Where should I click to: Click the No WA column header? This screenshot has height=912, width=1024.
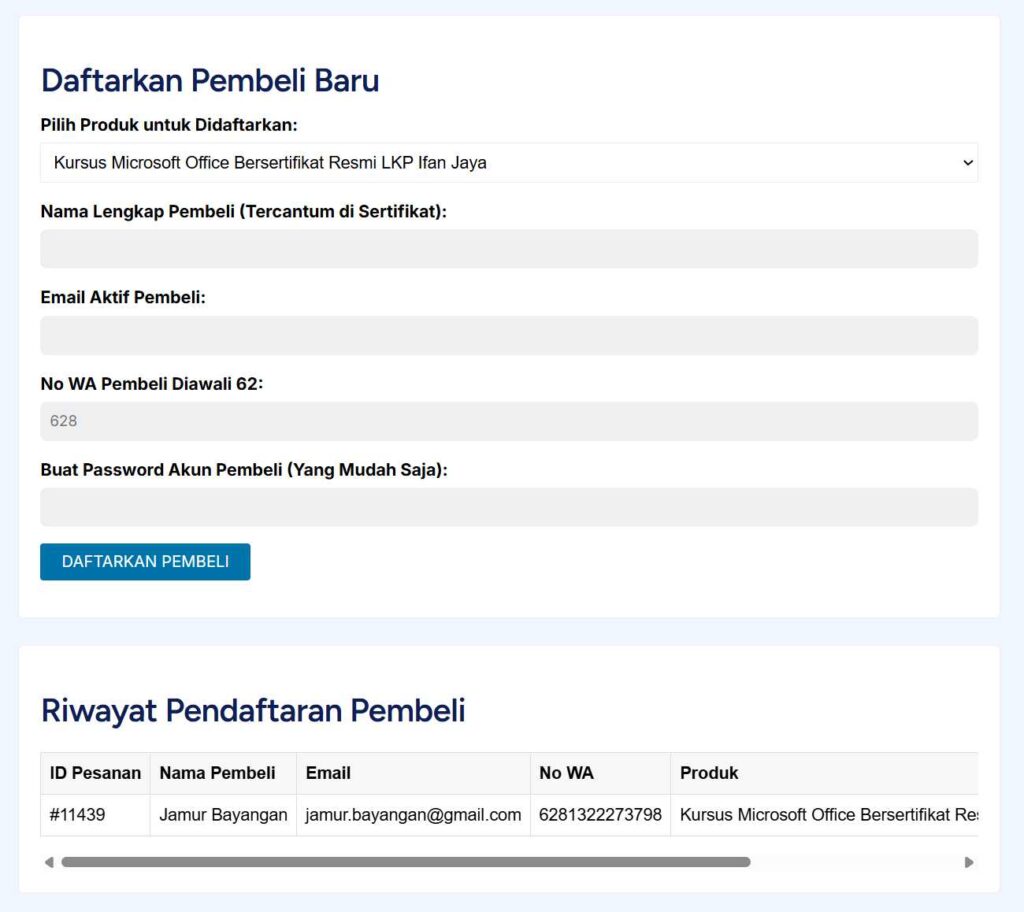(x=566, y=773)
